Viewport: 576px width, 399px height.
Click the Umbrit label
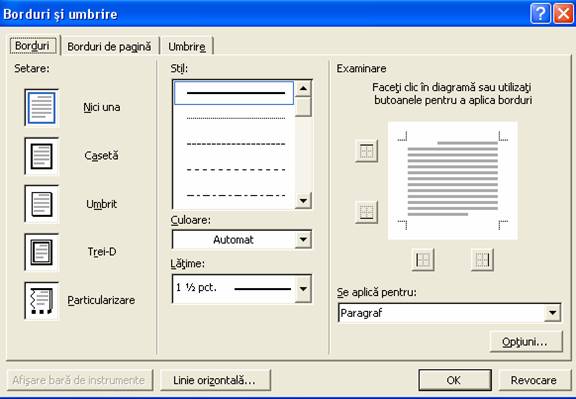tap(101, 204)
